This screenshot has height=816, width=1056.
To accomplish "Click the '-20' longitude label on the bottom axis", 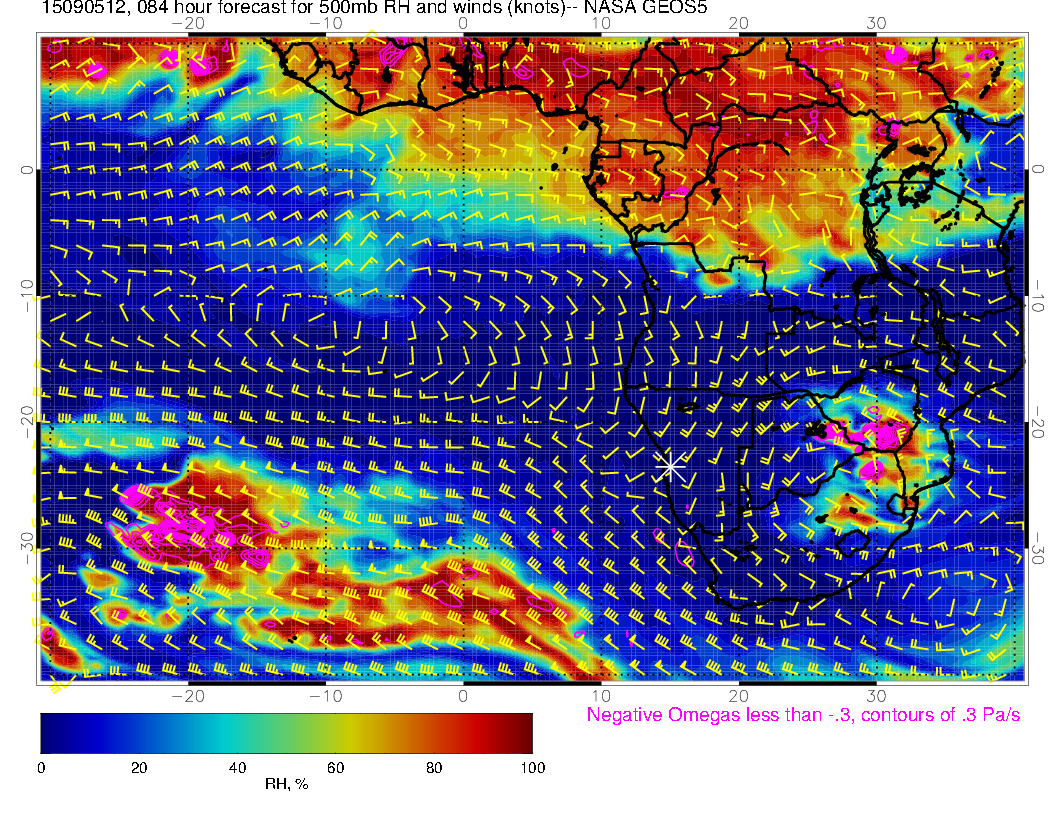I will point(188,696).
